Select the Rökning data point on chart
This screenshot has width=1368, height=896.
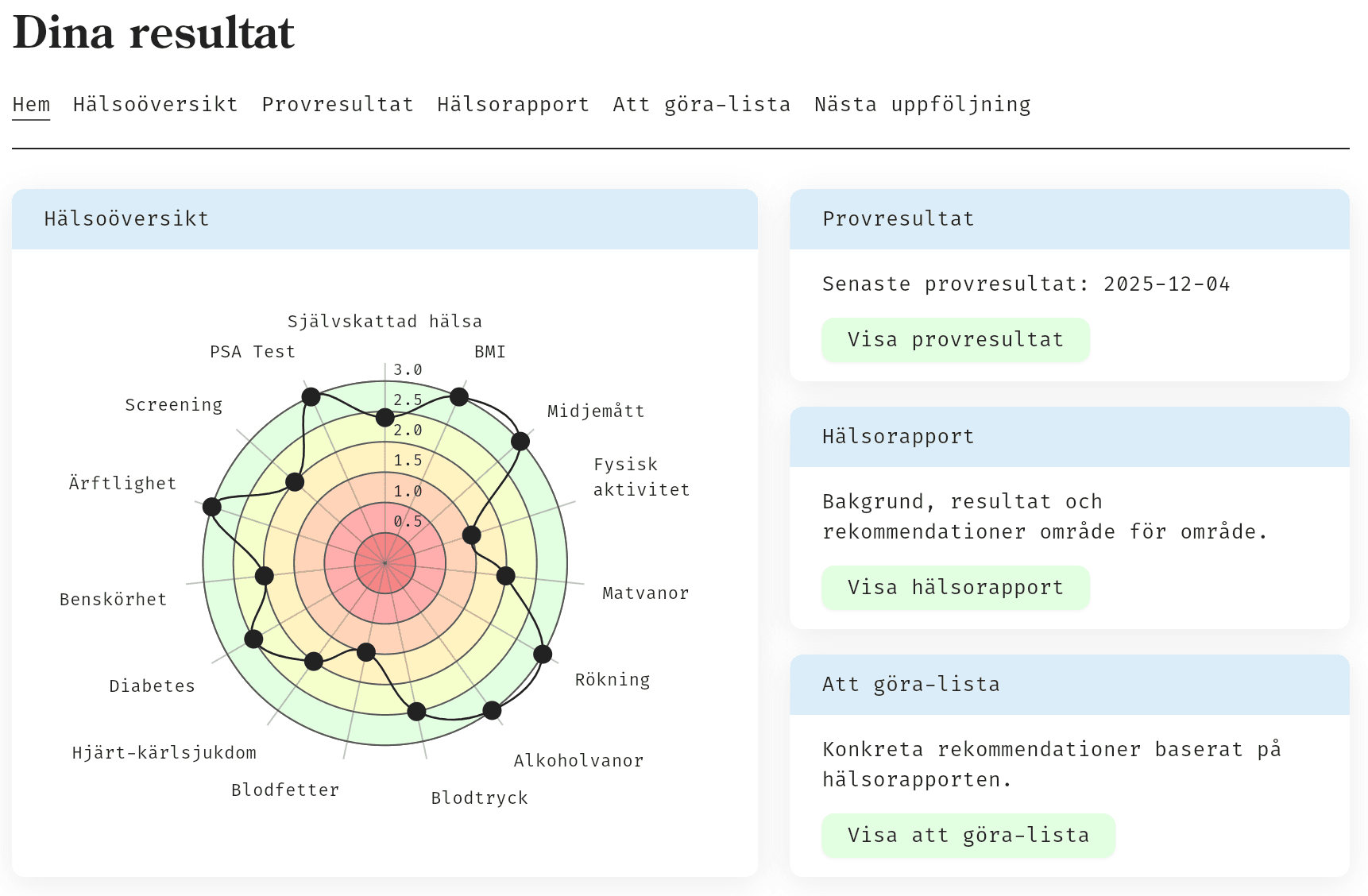click(x=543, y=654)
